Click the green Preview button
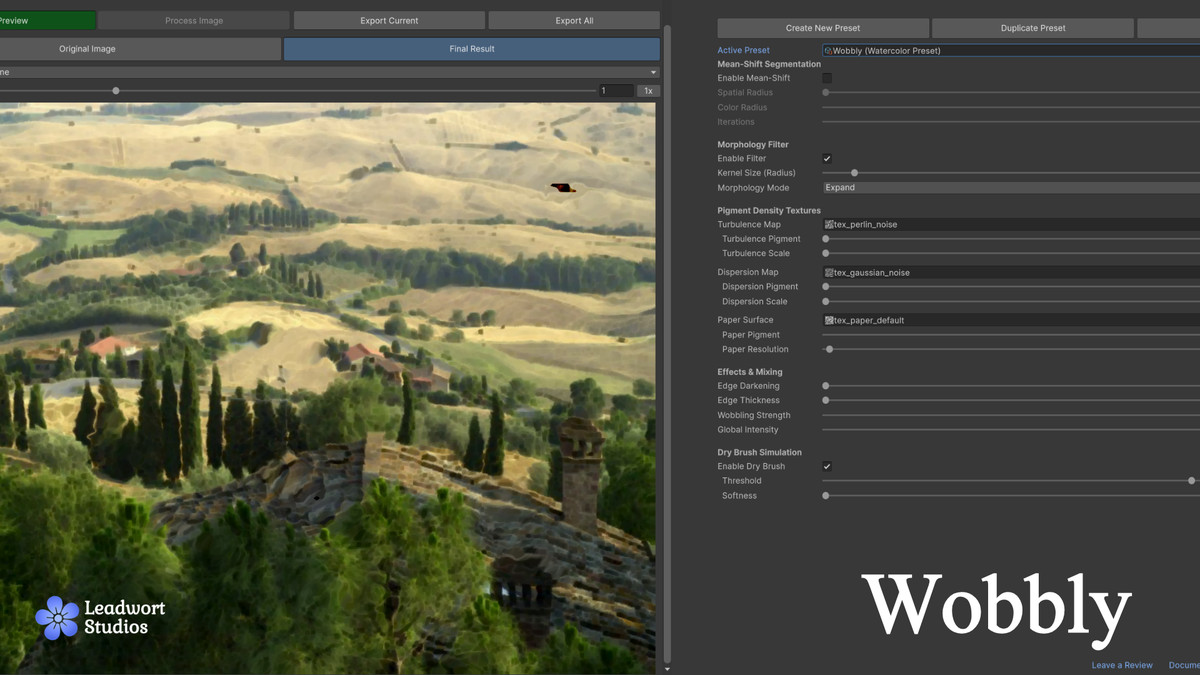Screen dimensions: 1200x675 tap(47, 20)
